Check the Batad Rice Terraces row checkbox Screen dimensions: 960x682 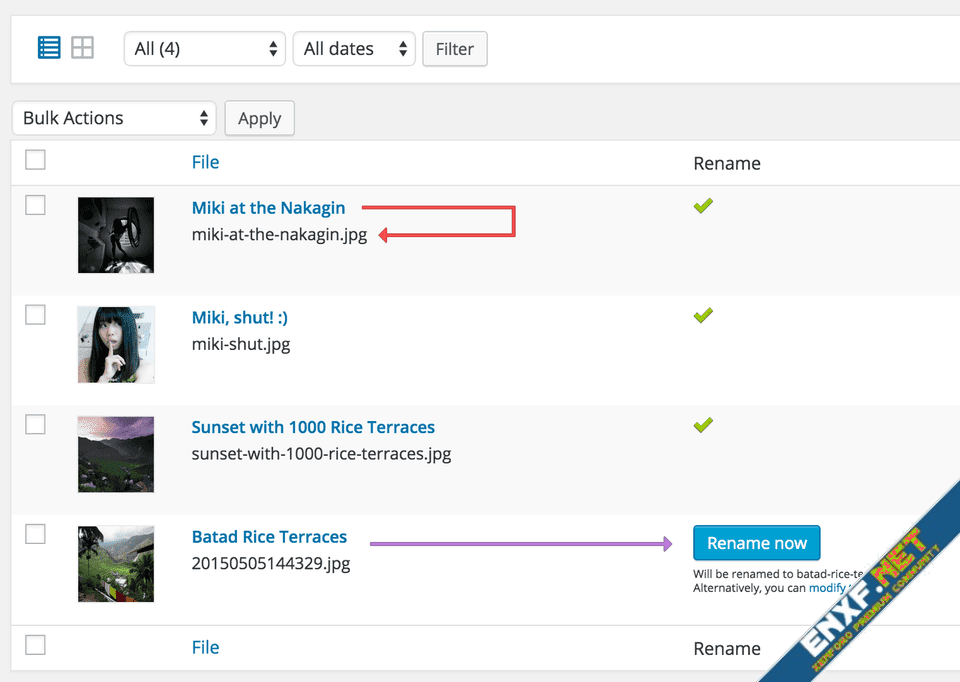pos(35,534)
